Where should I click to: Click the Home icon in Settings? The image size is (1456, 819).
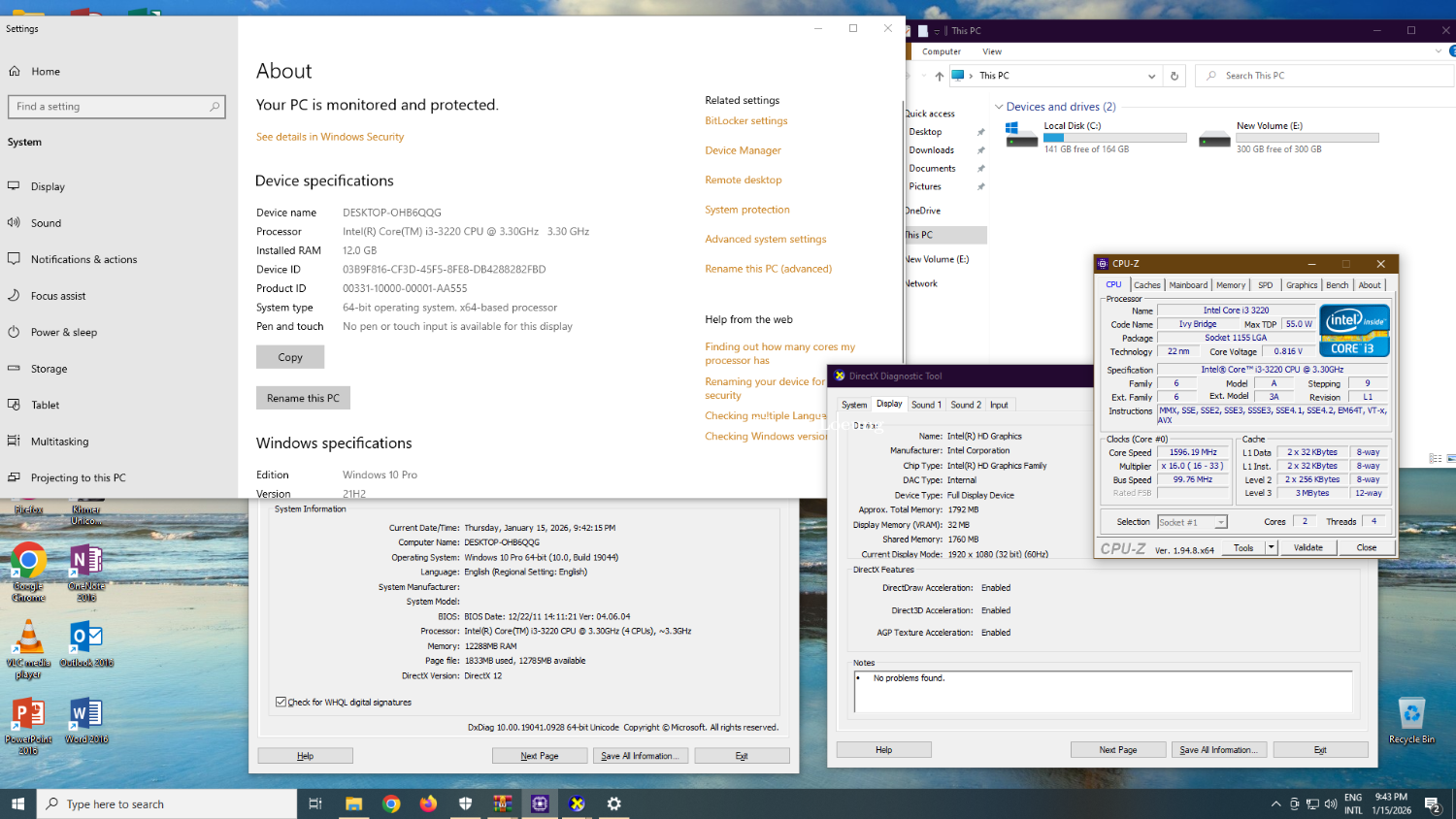click(15, 71)
